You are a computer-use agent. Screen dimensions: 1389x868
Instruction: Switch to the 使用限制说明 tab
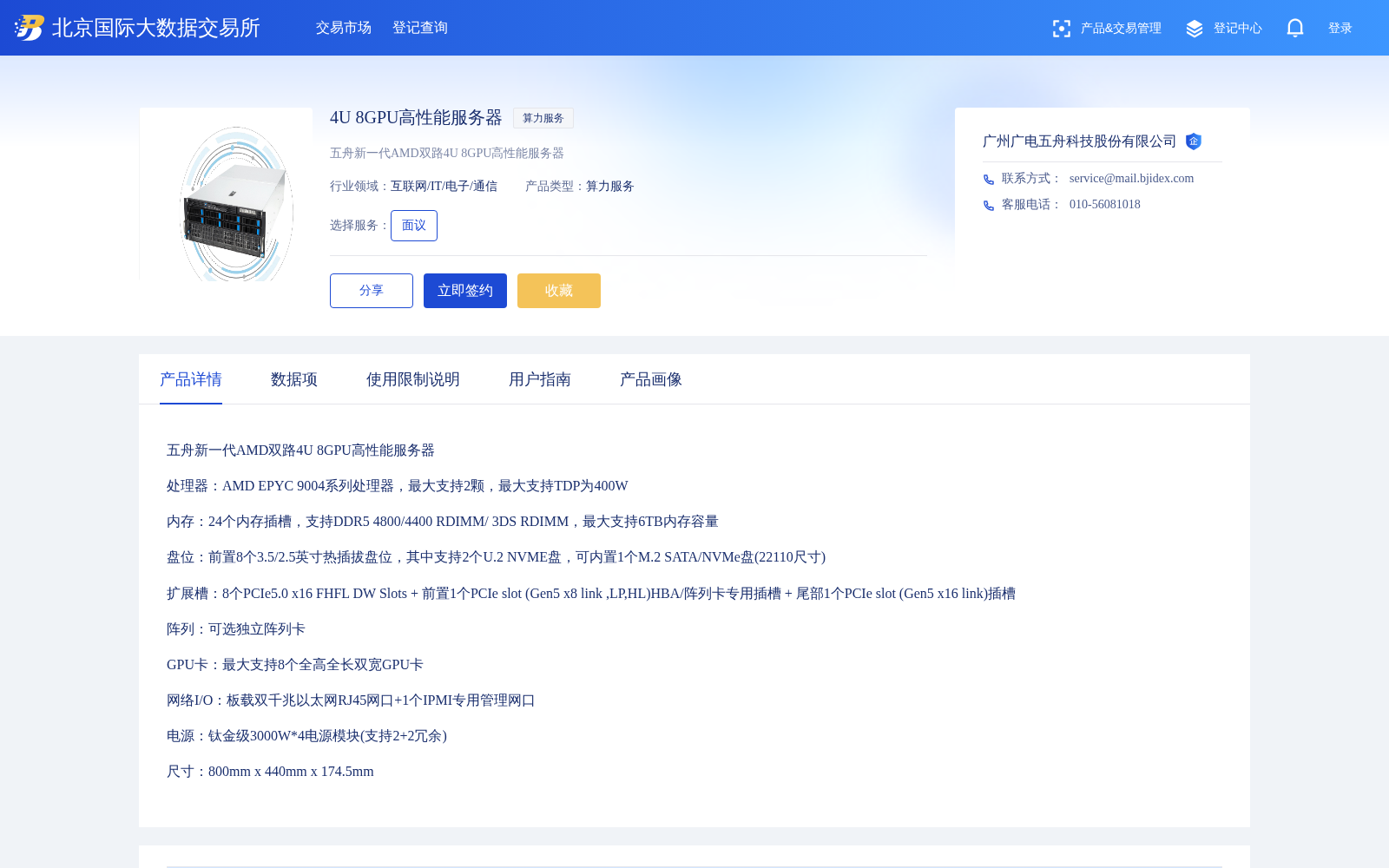(413, 379)
